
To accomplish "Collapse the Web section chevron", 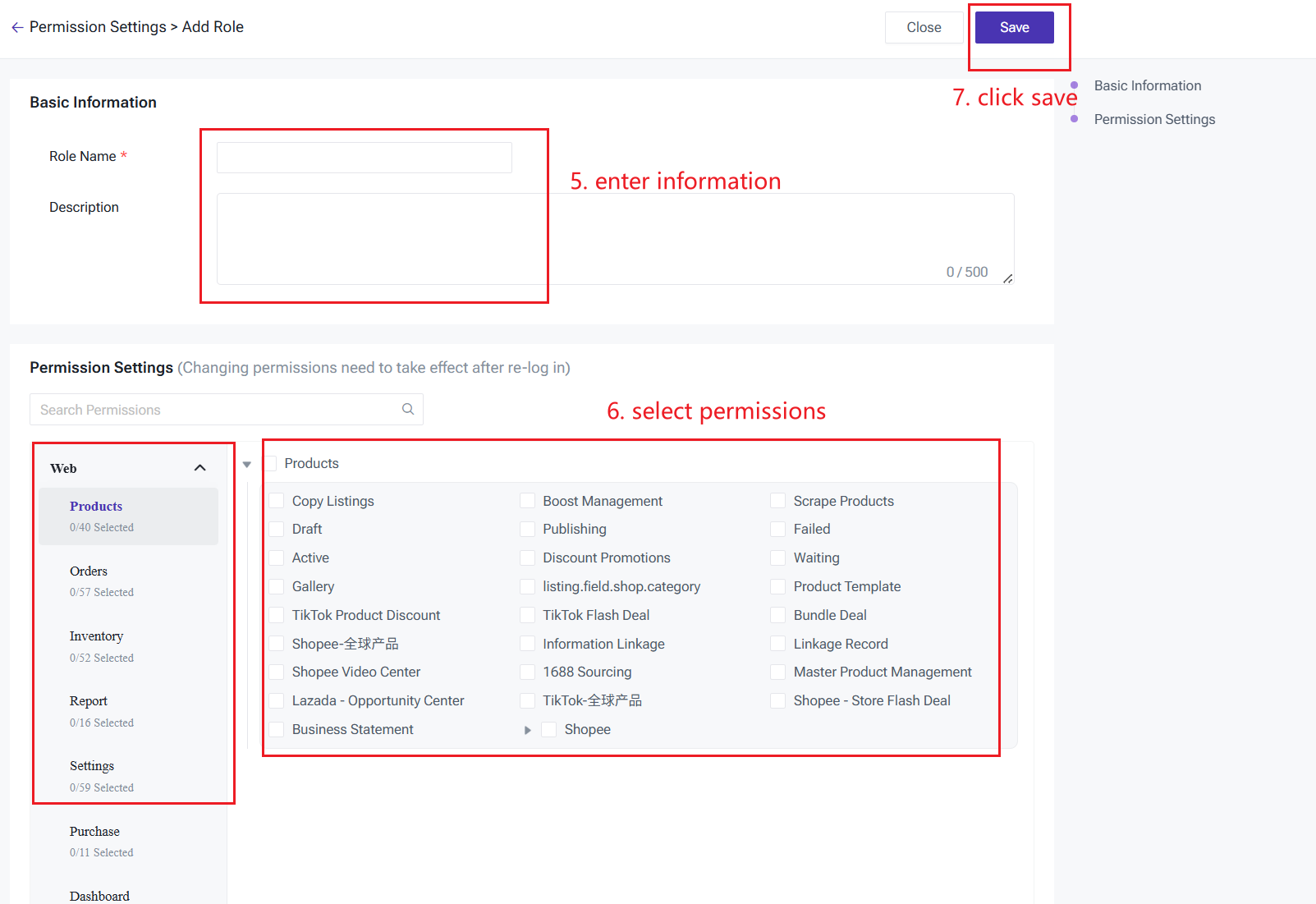I will click(199, 468).
